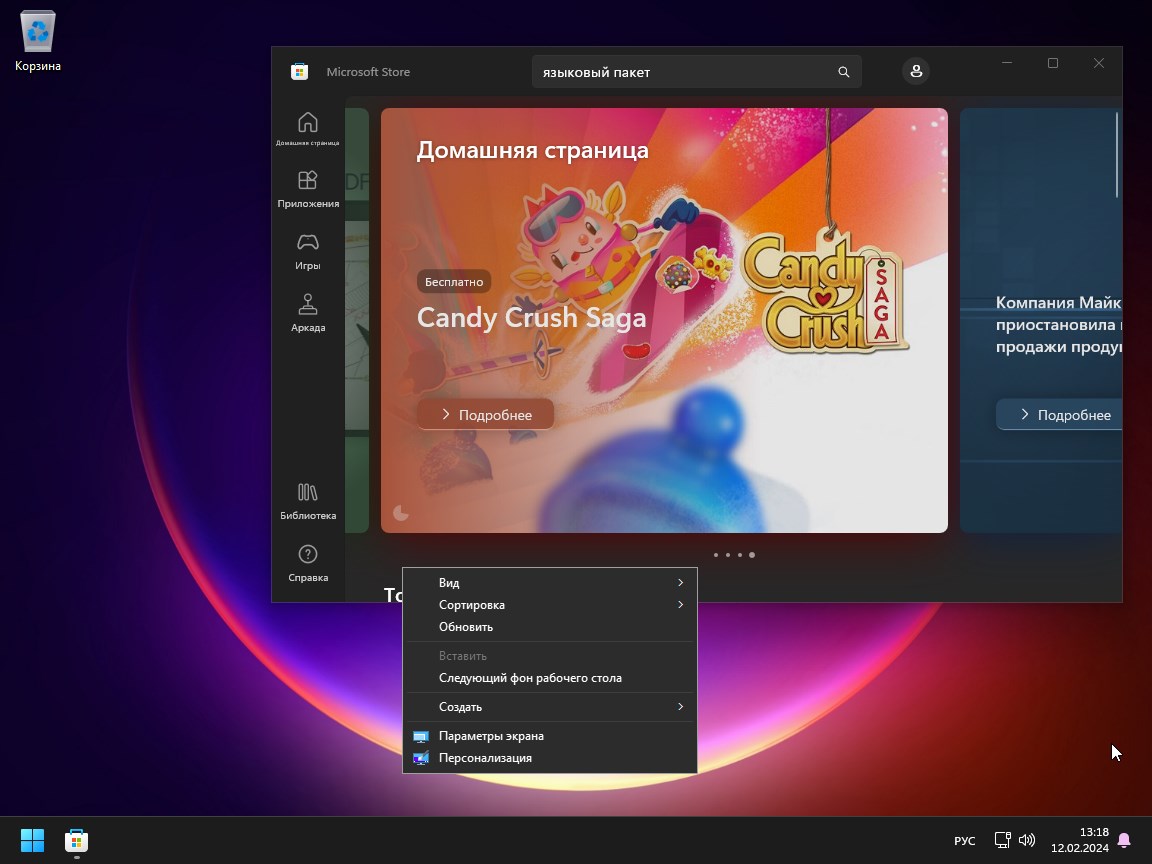
Task: Click the Candy Crush Saga logo artwork
Action: pyautogui.click(x=825, y=292)
